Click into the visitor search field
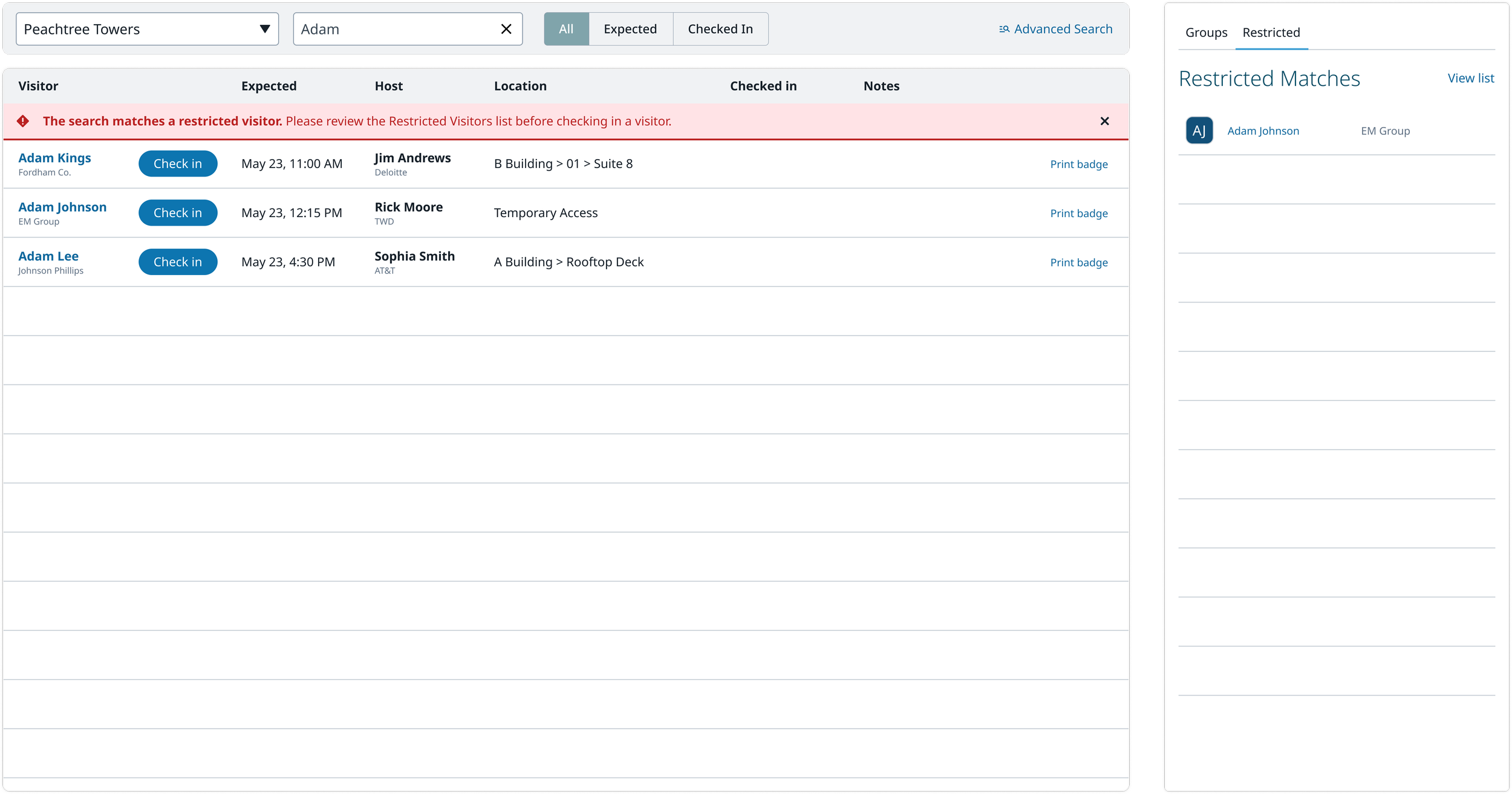Viewport: 1512px width, 794px height. pyautogui.click(x=396, y=29)
